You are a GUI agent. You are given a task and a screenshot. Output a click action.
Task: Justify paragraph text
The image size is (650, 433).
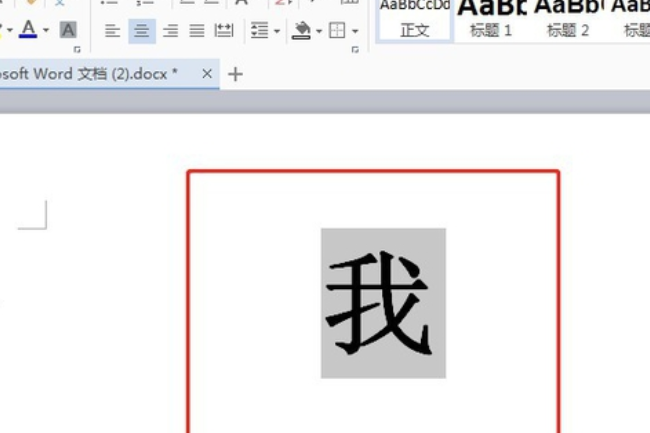coord(197,31)
